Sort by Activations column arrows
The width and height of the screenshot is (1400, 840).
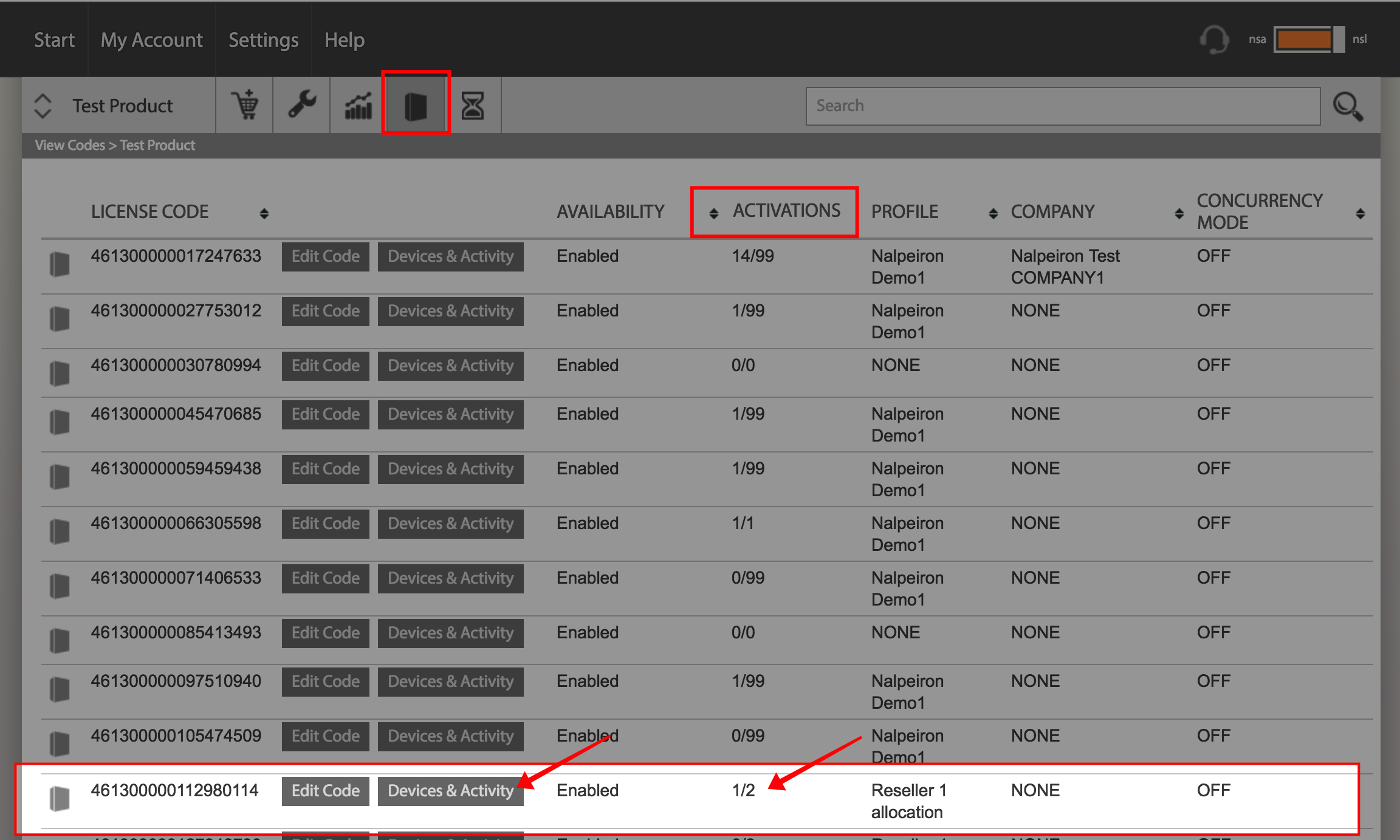[x=714, y=213]
